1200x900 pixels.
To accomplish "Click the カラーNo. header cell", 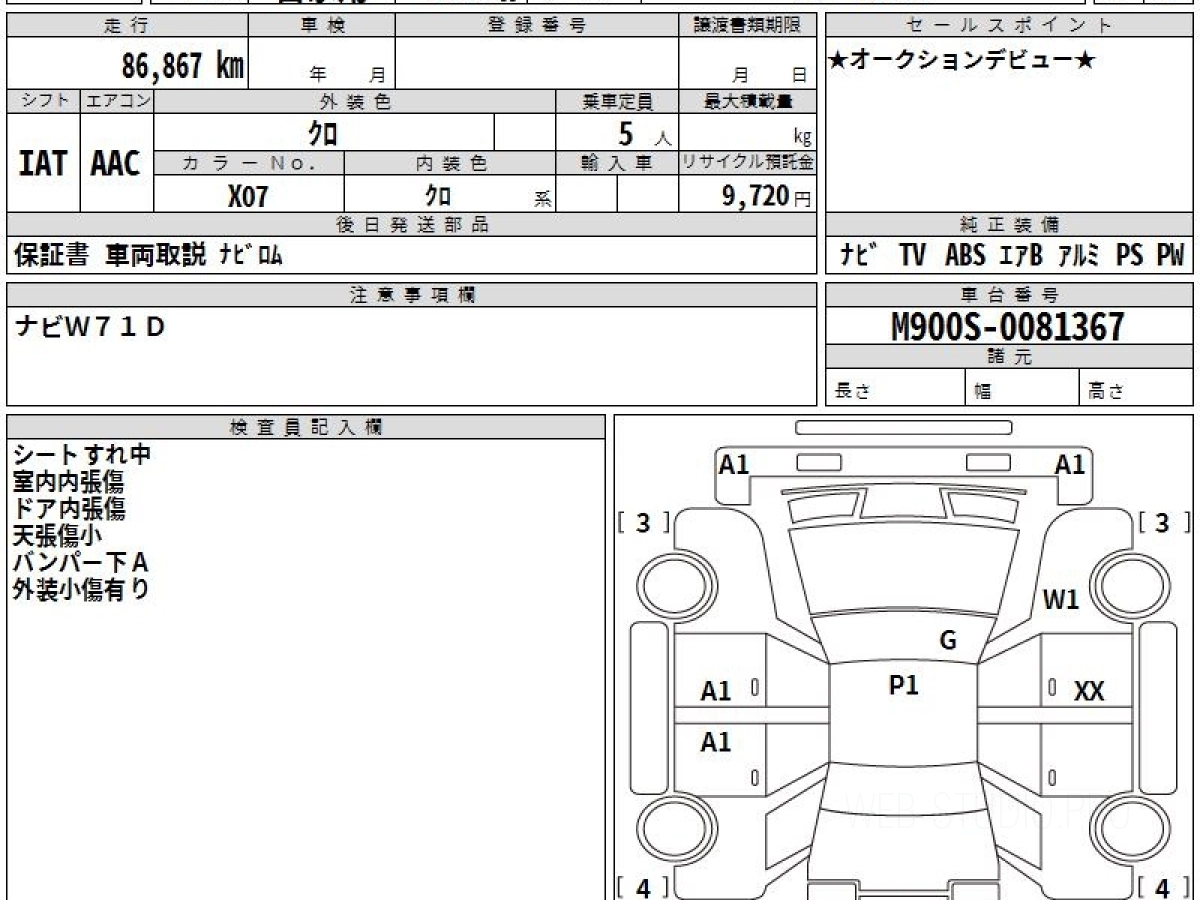I will click(249, 163).
